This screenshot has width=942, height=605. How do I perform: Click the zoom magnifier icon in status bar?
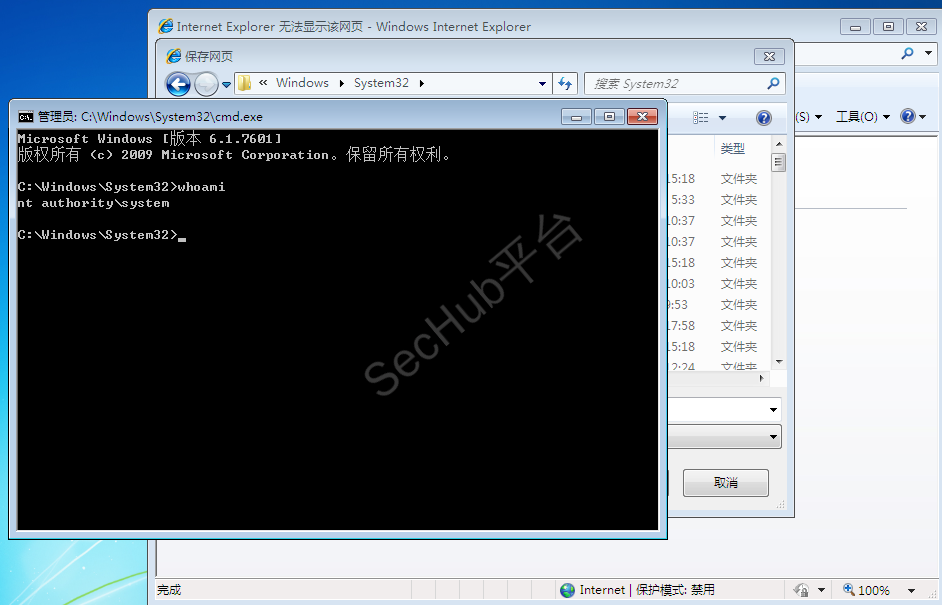849,590
